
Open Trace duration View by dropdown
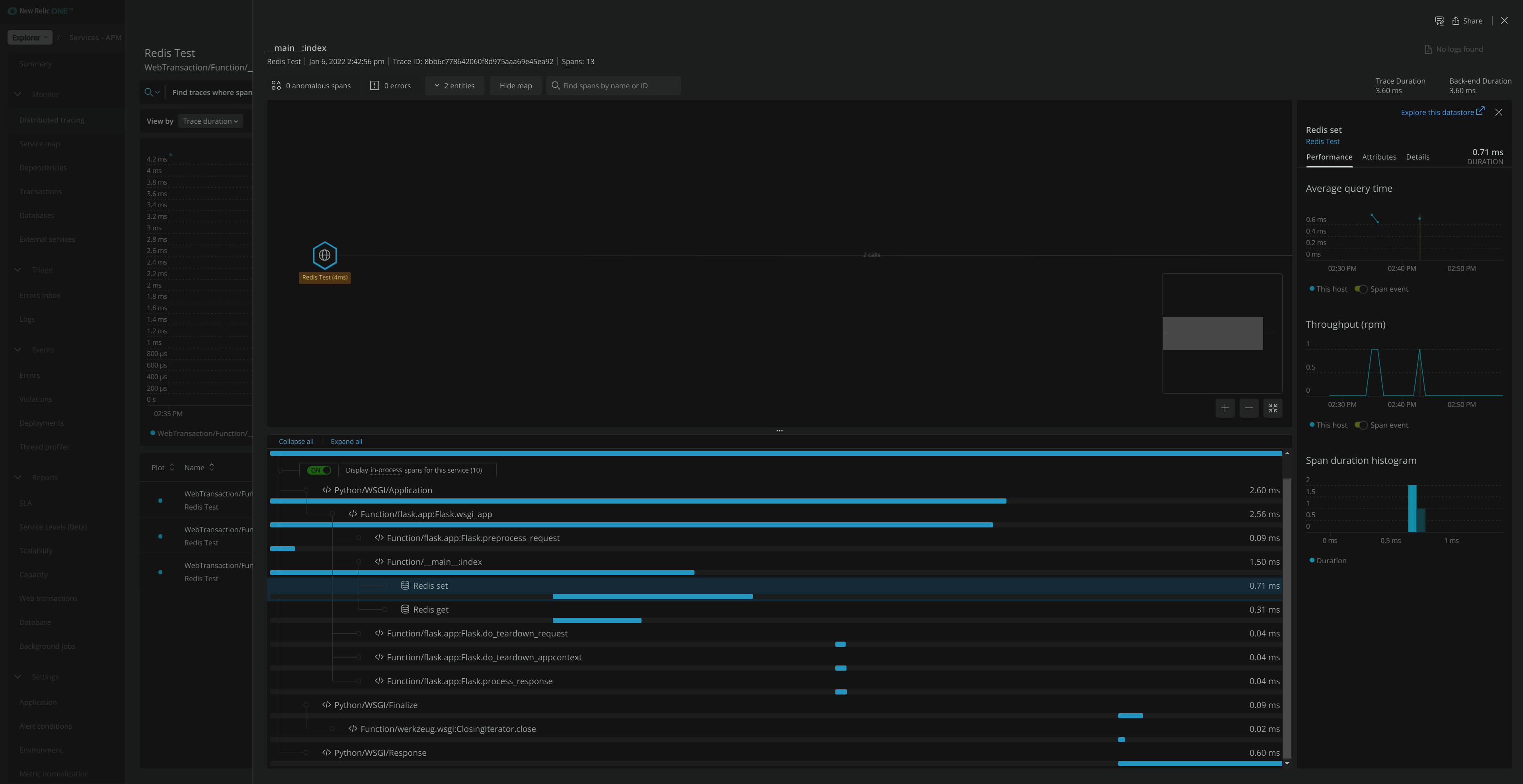coord(210,121)
